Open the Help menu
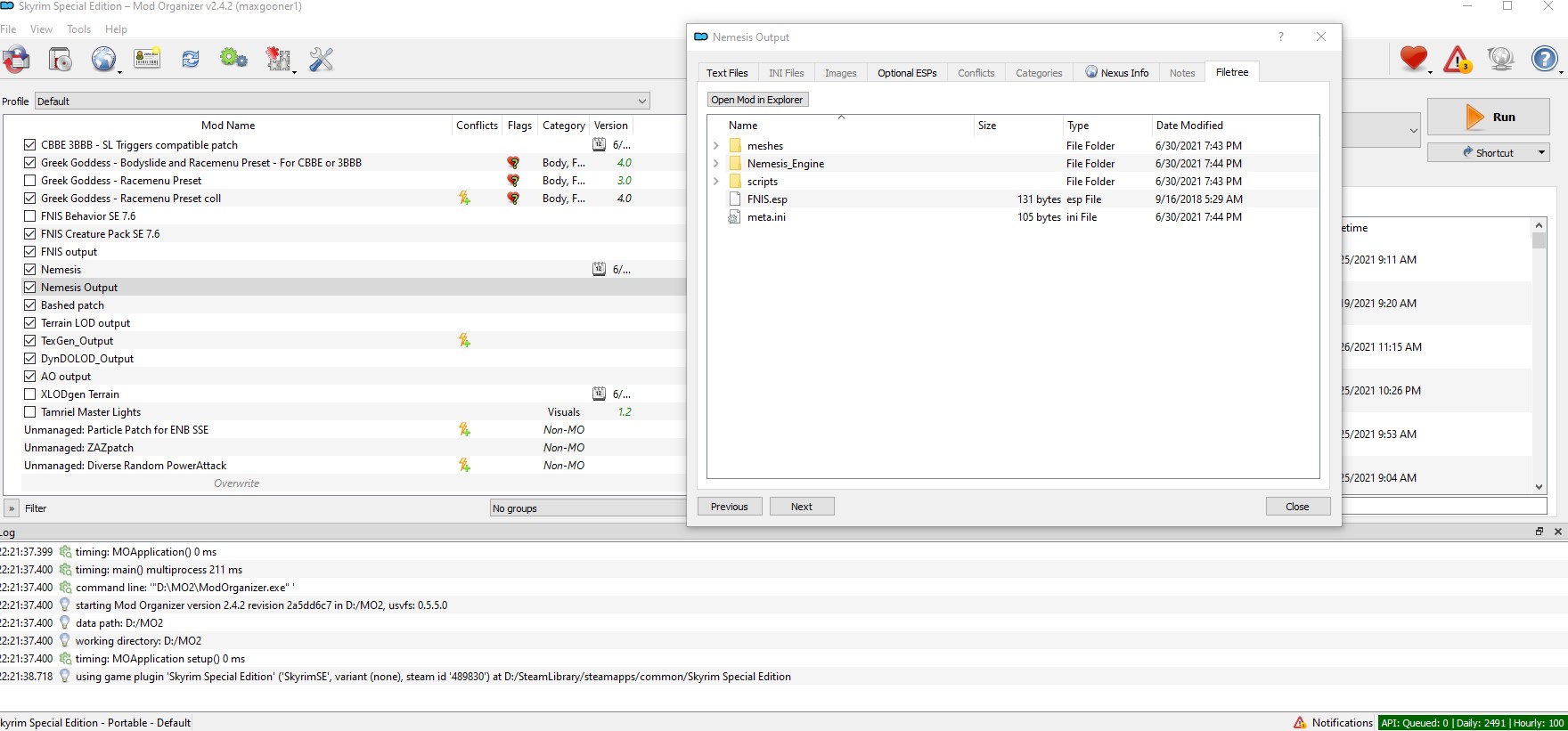Viewport: 1568px width, 731px height. [116, 29]
